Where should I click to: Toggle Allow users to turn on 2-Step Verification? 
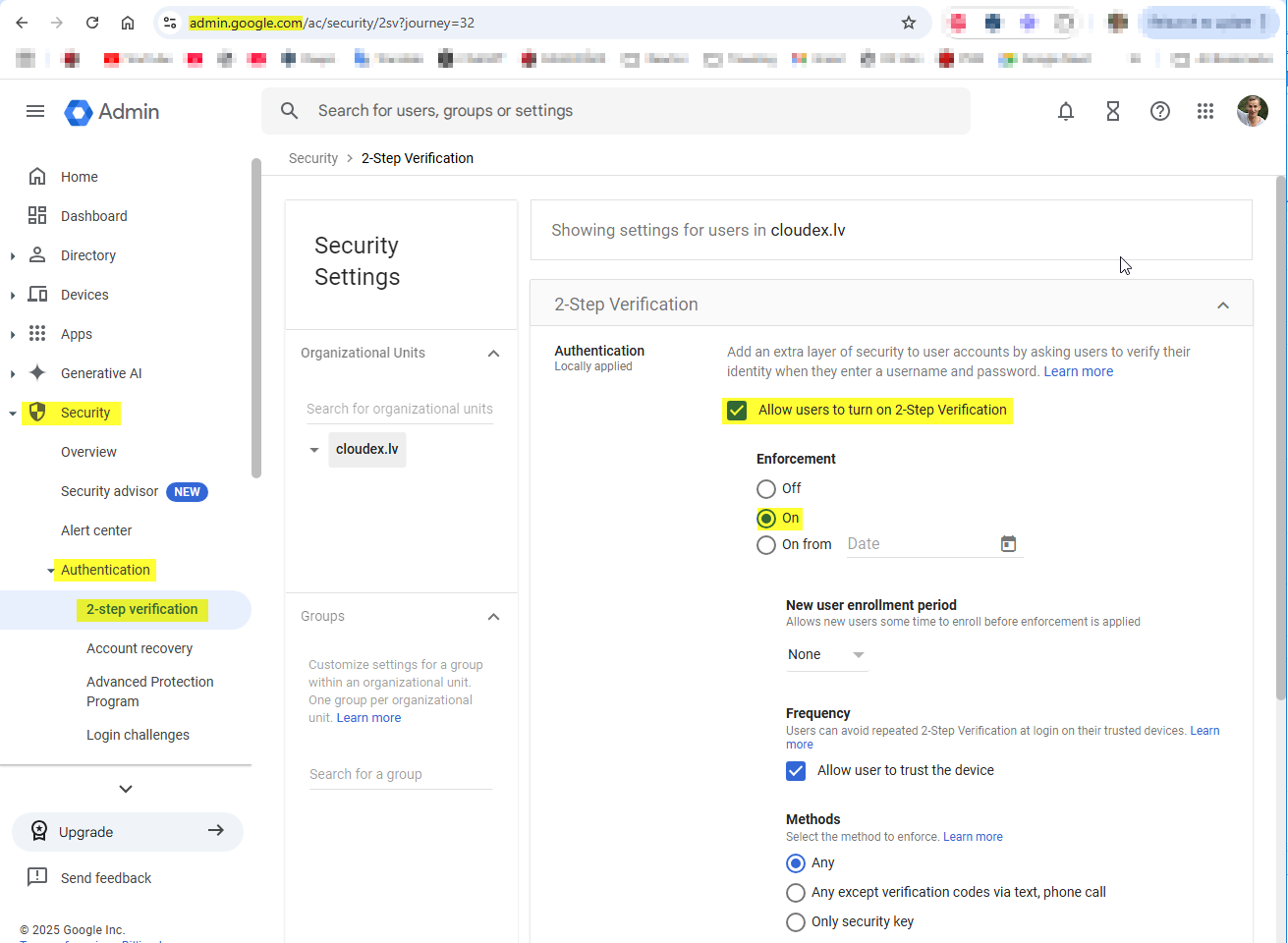pyautogui.click(x=737, y=411)
